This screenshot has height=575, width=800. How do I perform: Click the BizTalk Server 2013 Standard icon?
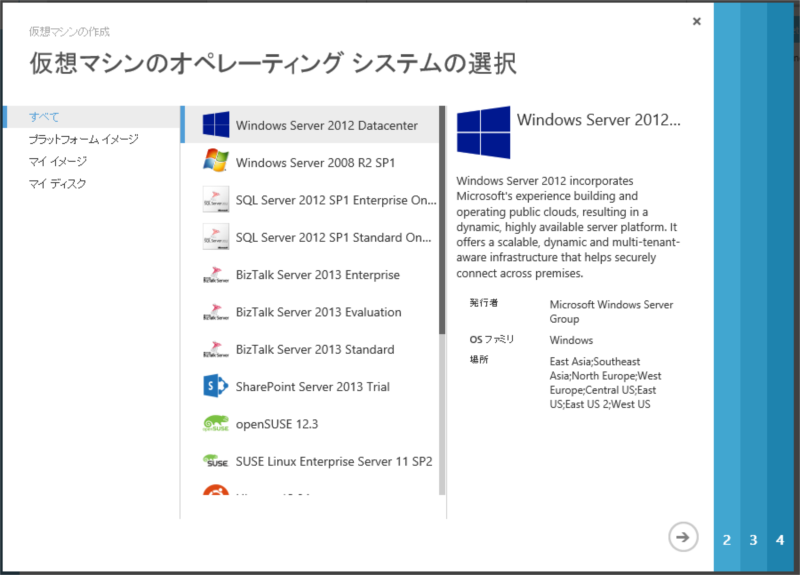click(216, 349)
